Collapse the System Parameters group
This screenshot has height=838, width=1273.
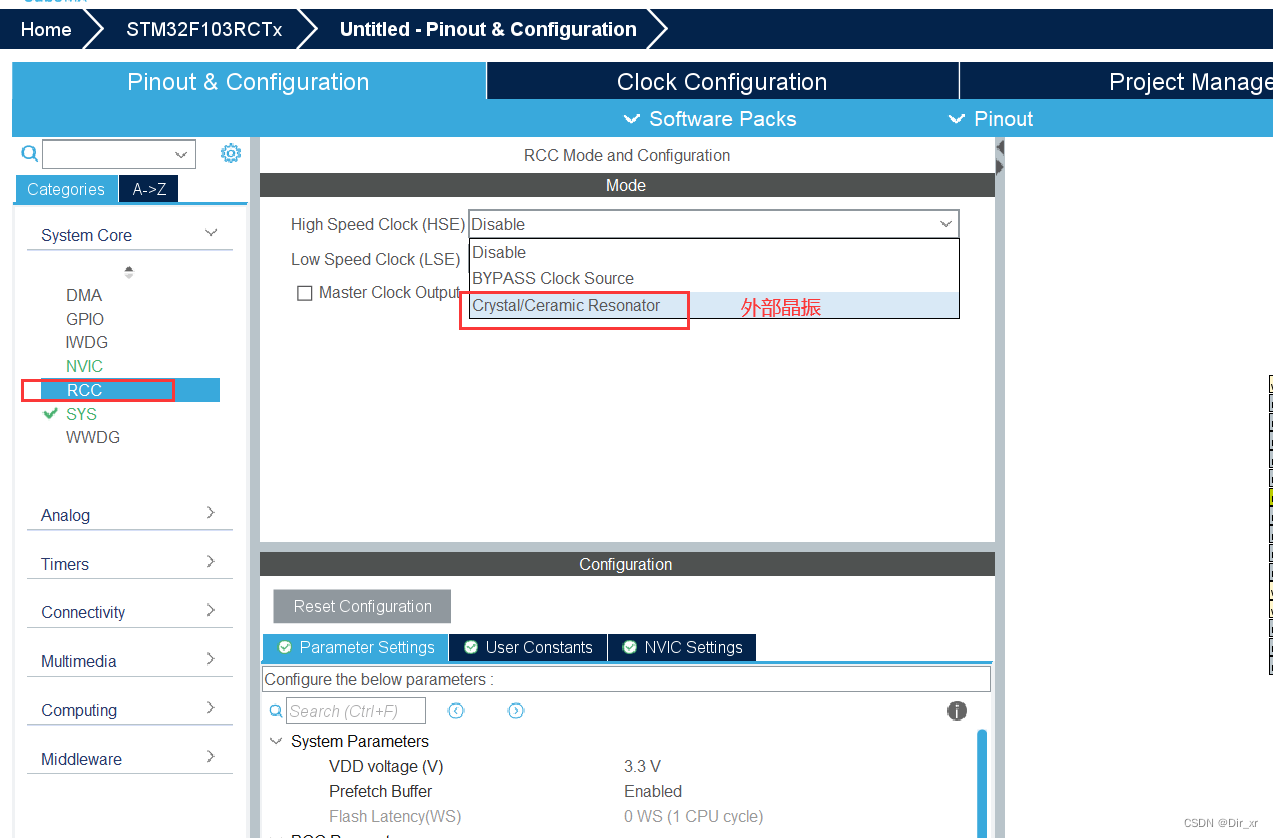tap(276, 741)
